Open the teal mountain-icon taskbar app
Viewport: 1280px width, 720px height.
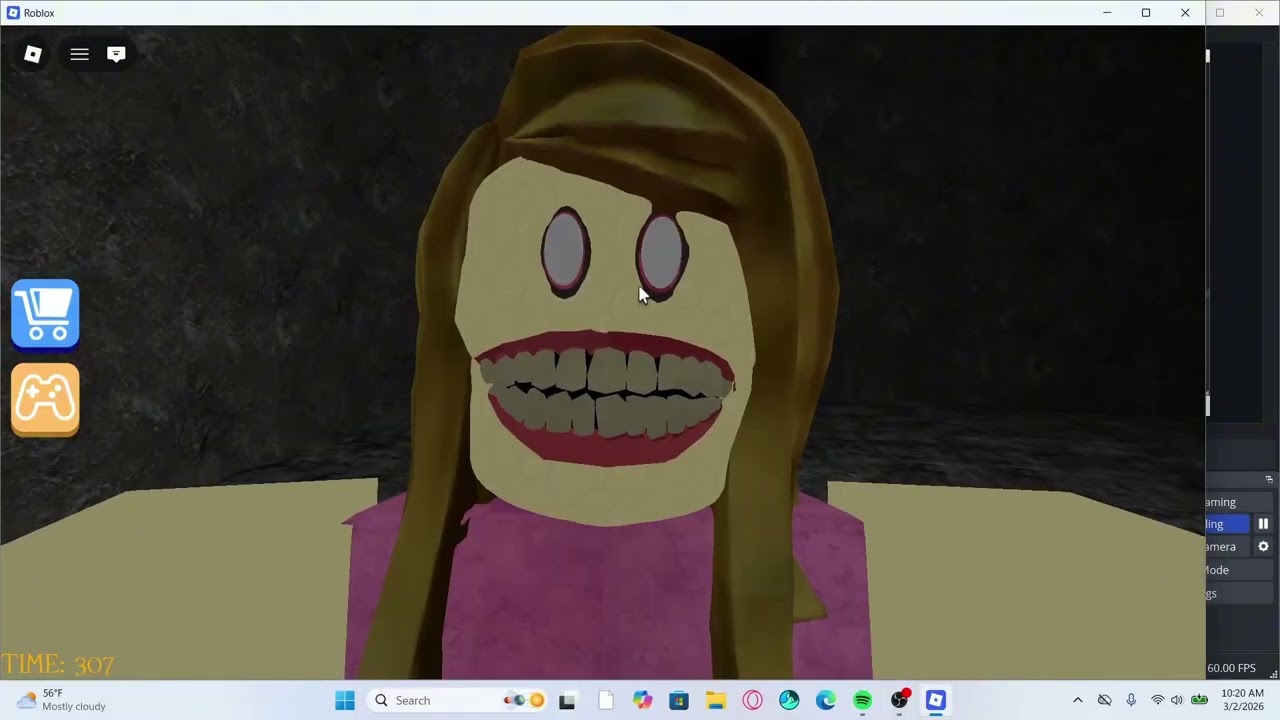[789, 700]
